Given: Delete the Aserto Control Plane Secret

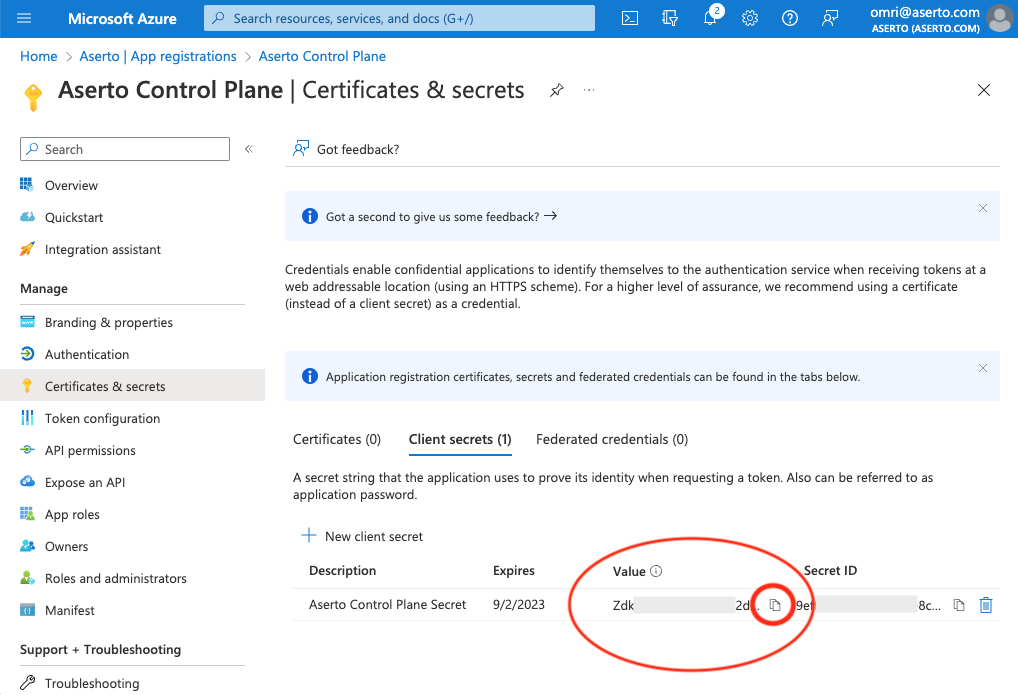Looking at the screenshot, I should (986, 605).
